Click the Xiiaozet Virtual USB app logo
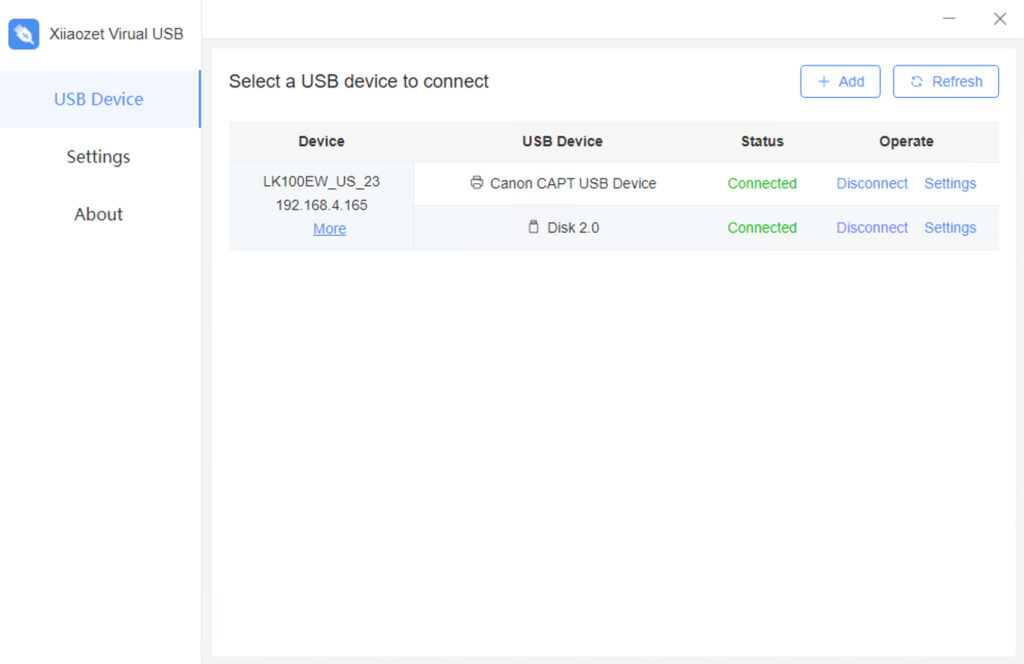The height and width of the screenshot is (664, 1024). 24,34
